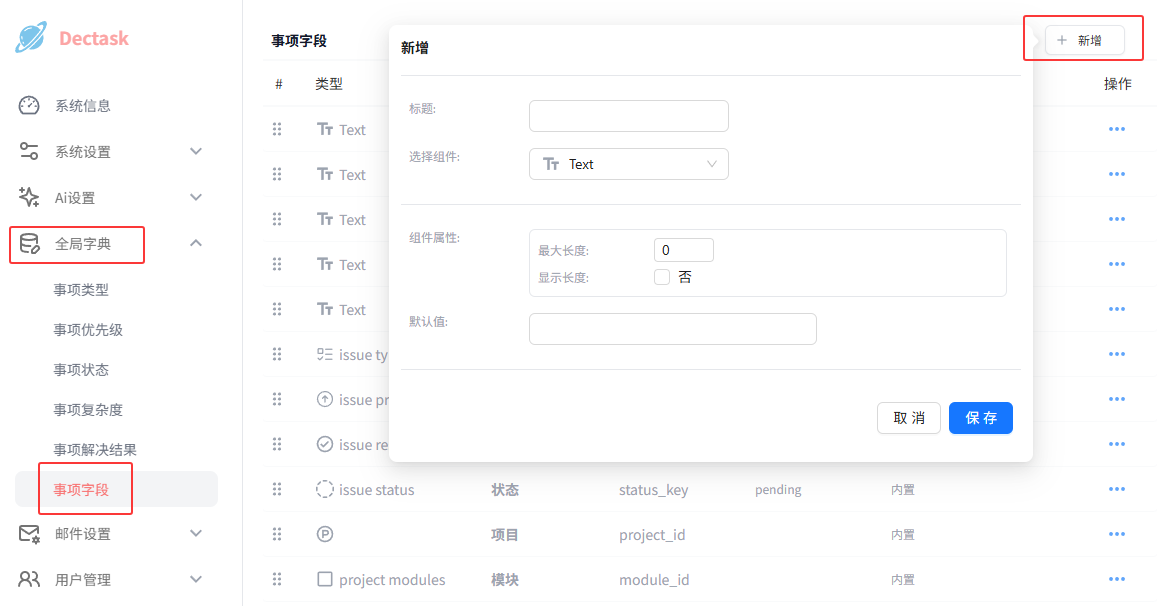The image size is (1174, 606).
Task: Grab drag handle of first Text row
Action: 277,129
